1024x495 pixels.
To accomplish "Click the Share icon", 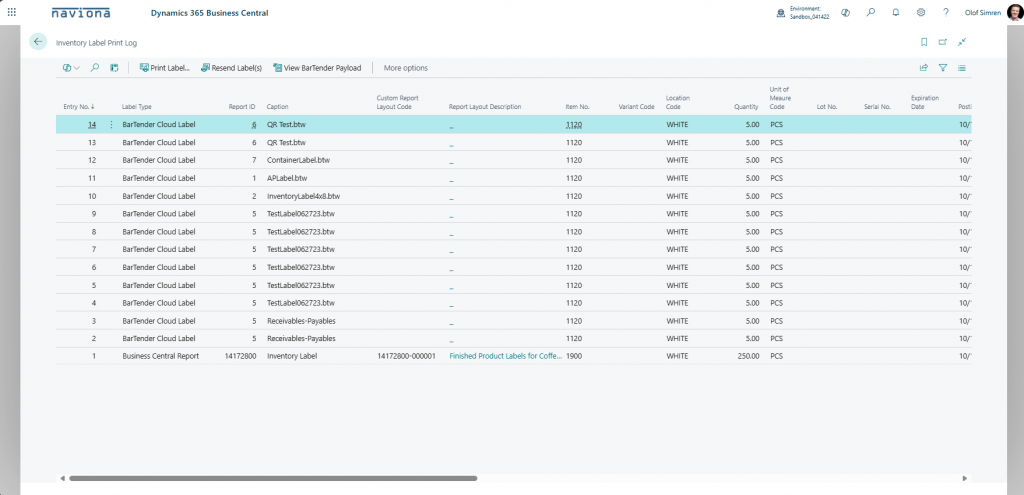I will [924, 67].
